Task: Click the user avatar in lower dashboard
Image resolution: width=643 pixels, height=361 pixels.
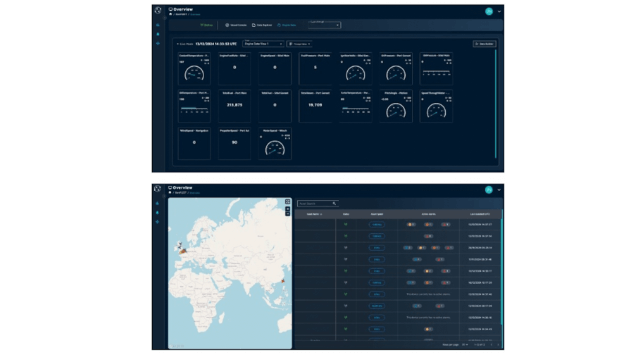Action: (489, 190)
